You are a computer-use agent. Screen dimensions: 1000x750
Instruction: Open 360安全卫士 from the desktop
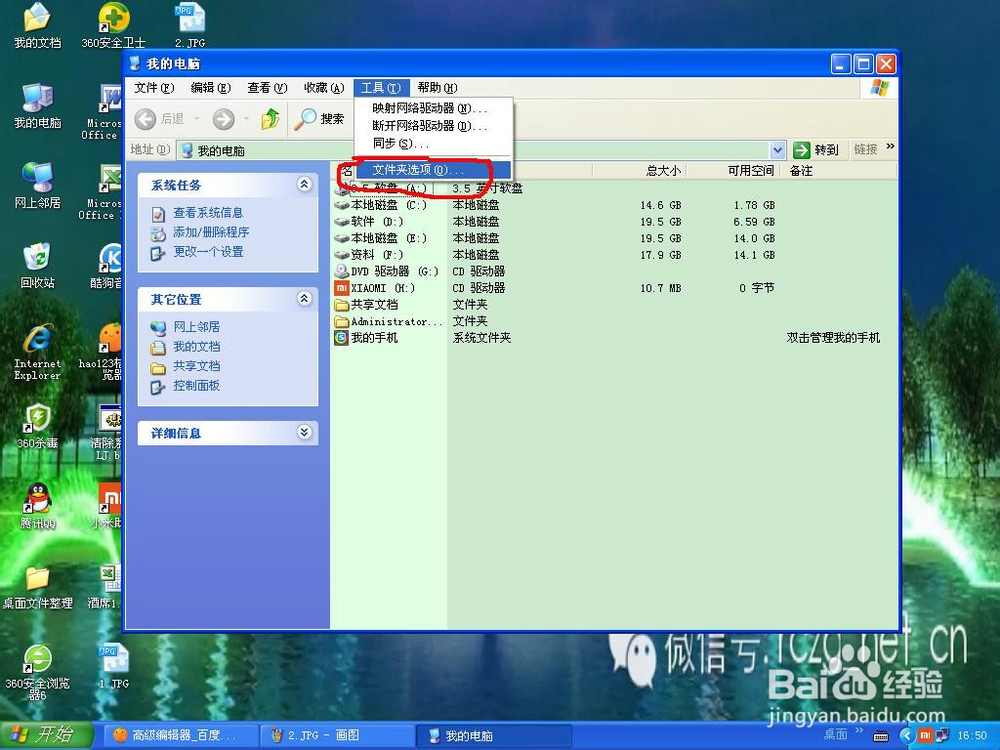click(x=115, y=18)
